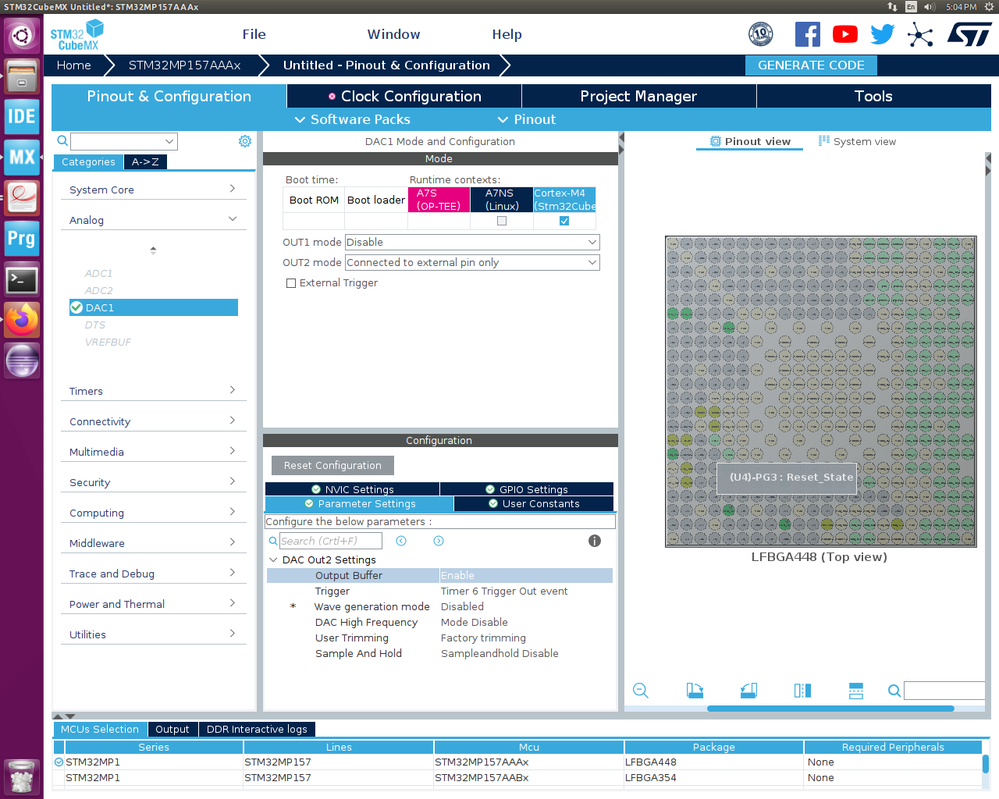This screenshot has height=799, width=999.
Task: Open the DDR Interactive logs tab
Action: [257, 729]
